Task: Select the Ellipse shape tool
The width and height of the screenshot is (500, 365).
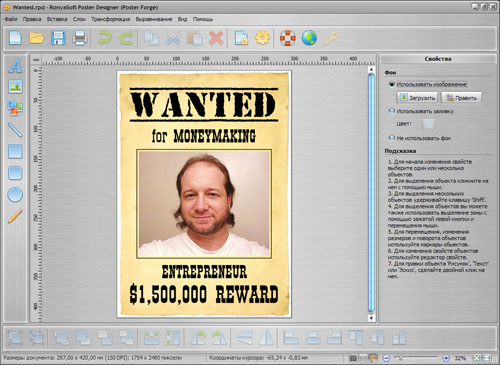Action: pyautogui.click(x=15, y=195)
